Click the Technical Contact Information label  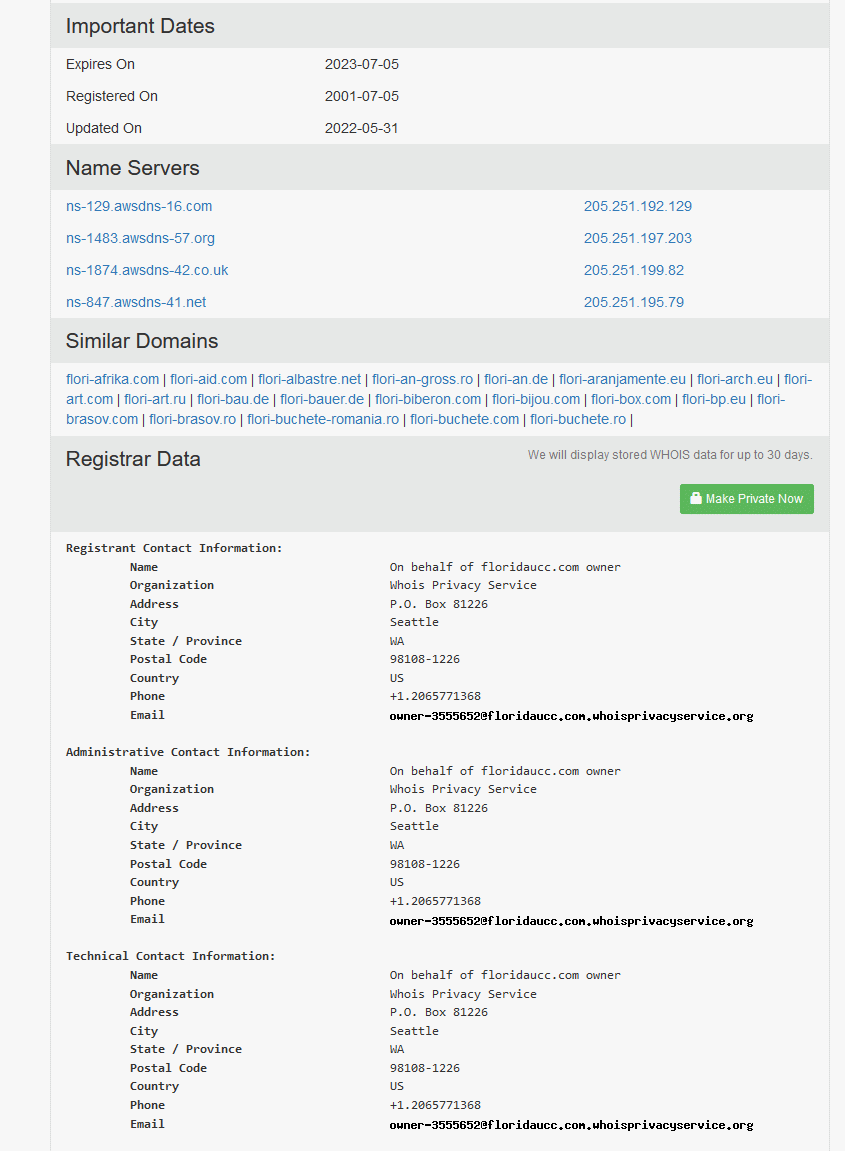[x=170, y=956]
